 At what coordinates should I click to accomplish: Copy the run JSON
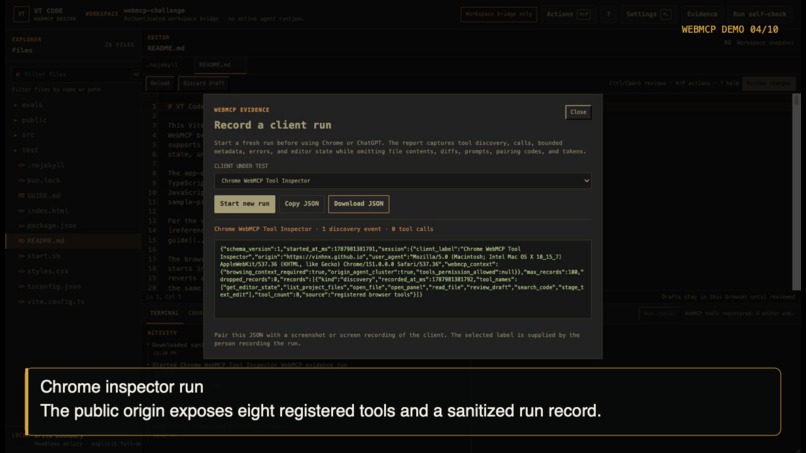click(x=302, y=204)
